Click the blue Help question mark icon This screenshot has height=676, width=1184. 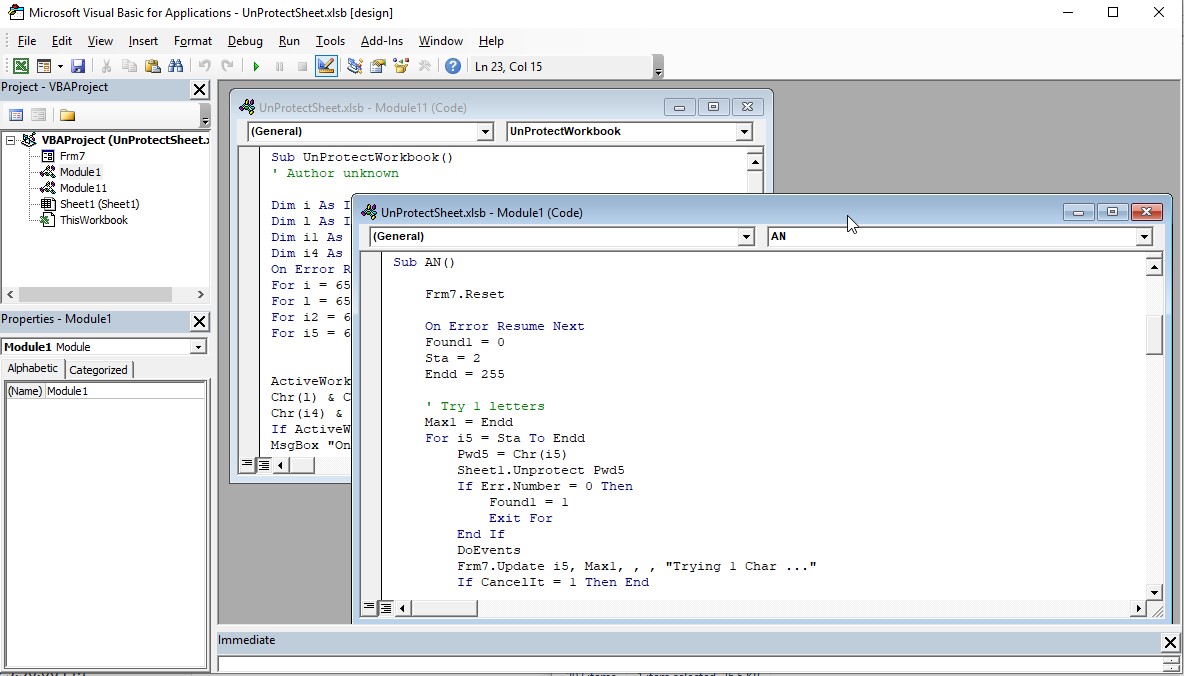click(x=453, y=66)
